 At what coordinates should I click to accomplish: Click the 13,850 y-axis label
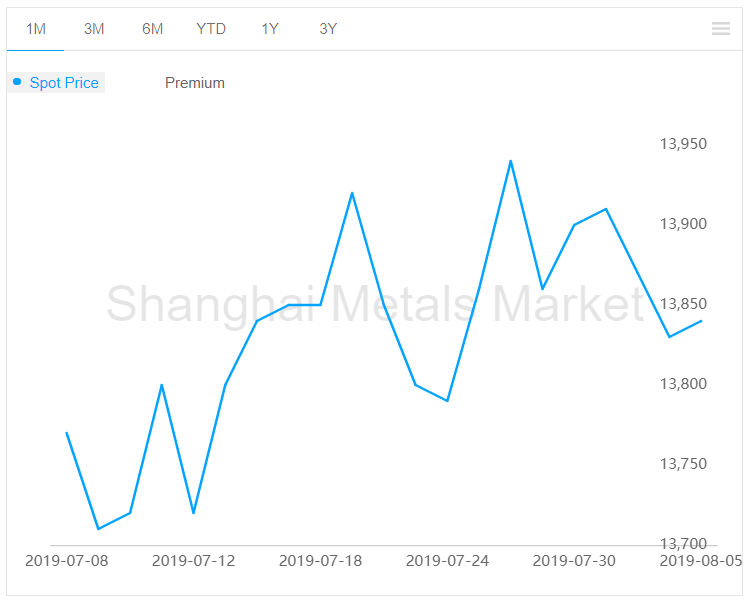click(x=683, y=304)
